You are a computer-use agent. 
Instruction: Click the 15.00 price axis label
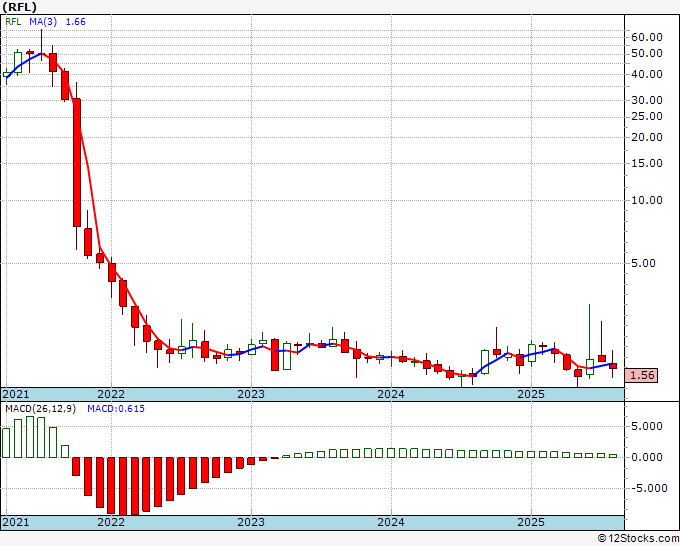pyautogui.click(x=647, y=163)
